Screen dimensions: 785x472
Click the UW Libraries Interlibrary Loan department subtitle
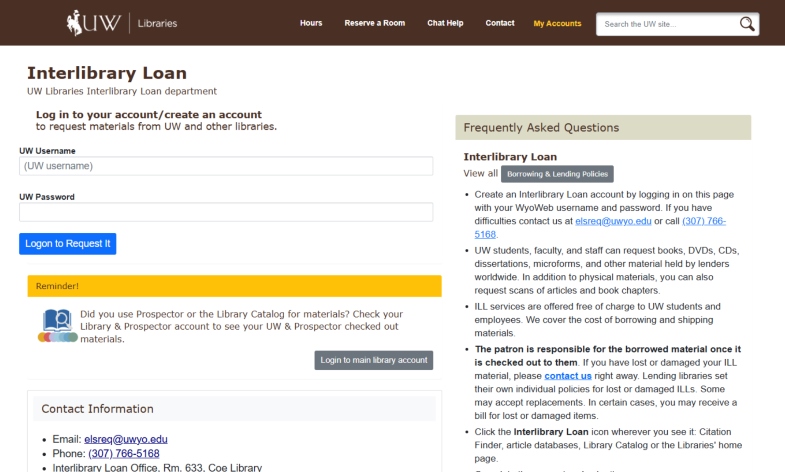(122, 91)
